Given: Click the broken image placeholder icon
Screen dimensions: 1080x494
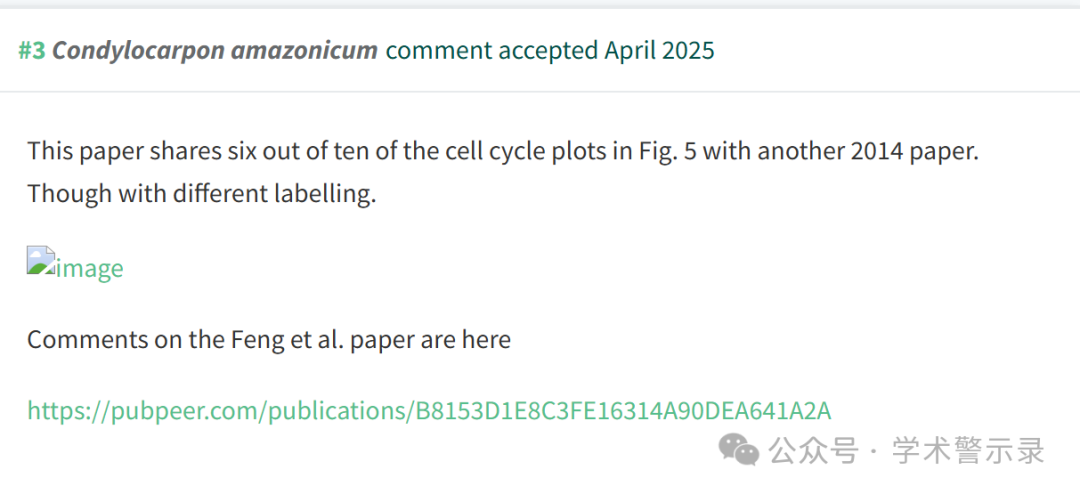Looking at the screenshot, I should 41,260.
